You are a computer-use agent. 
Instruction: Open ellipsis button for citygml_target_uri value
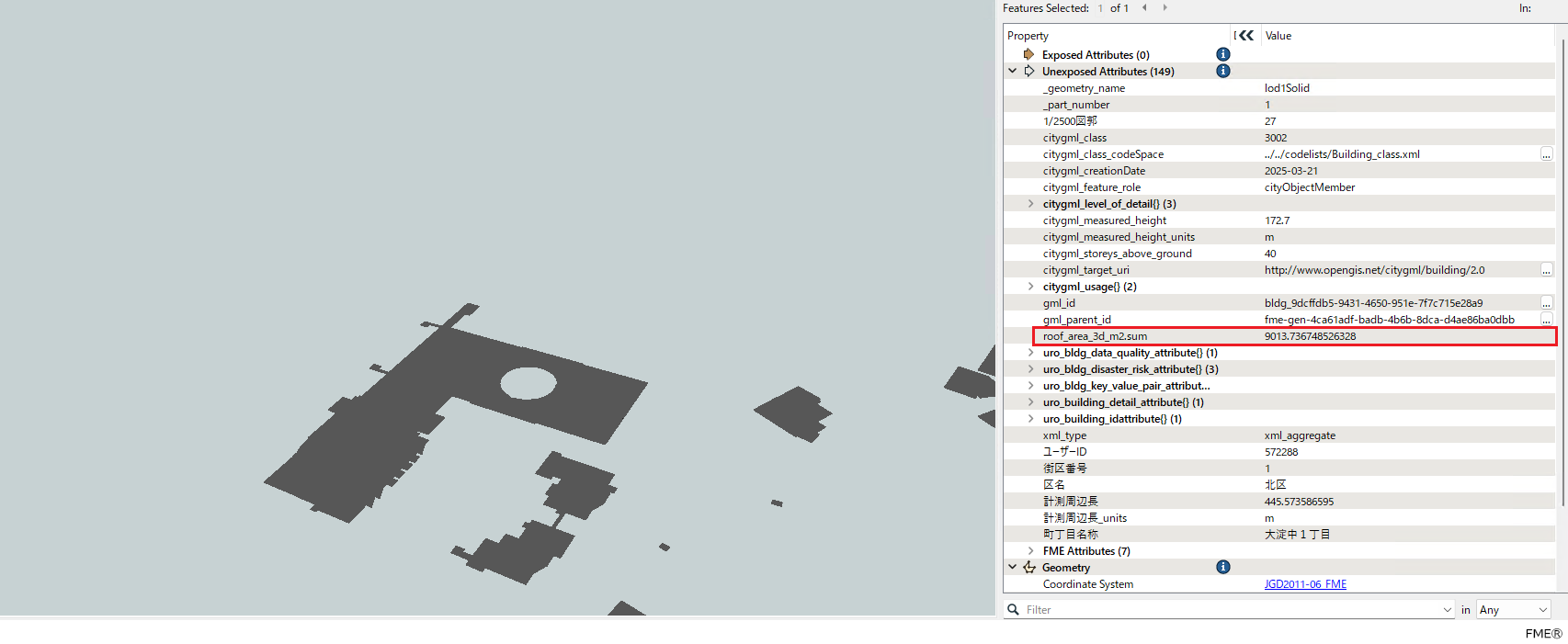click(1546, 270)
